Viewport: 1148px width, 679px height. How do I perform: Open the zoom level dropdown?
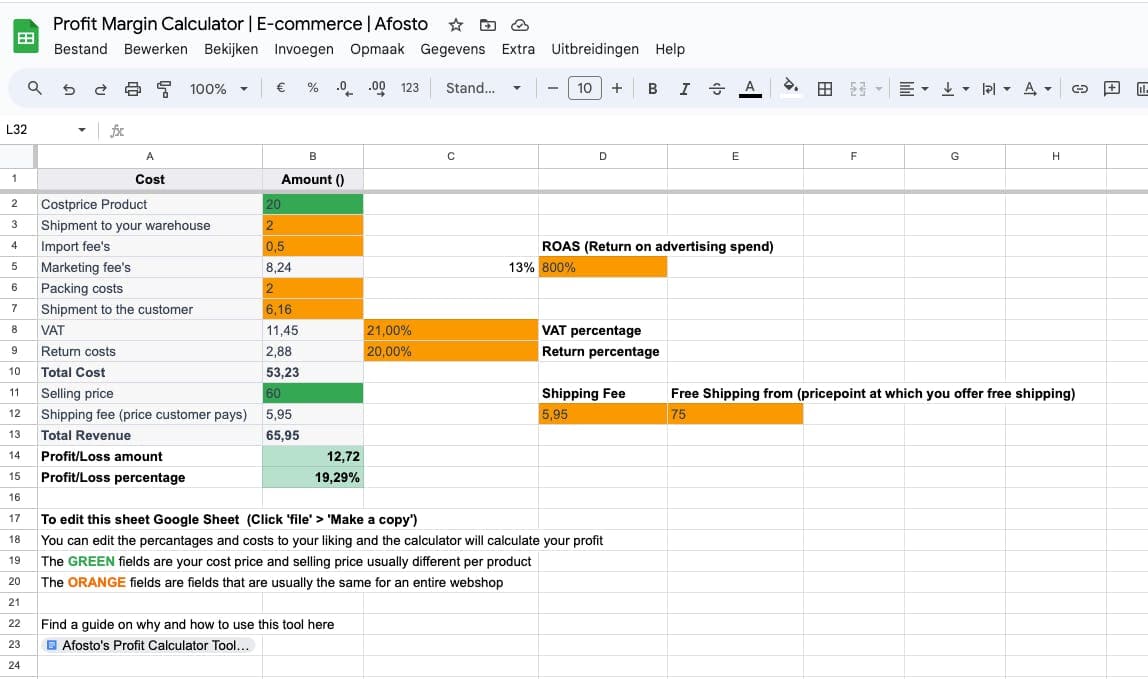(x=218, y=89)
